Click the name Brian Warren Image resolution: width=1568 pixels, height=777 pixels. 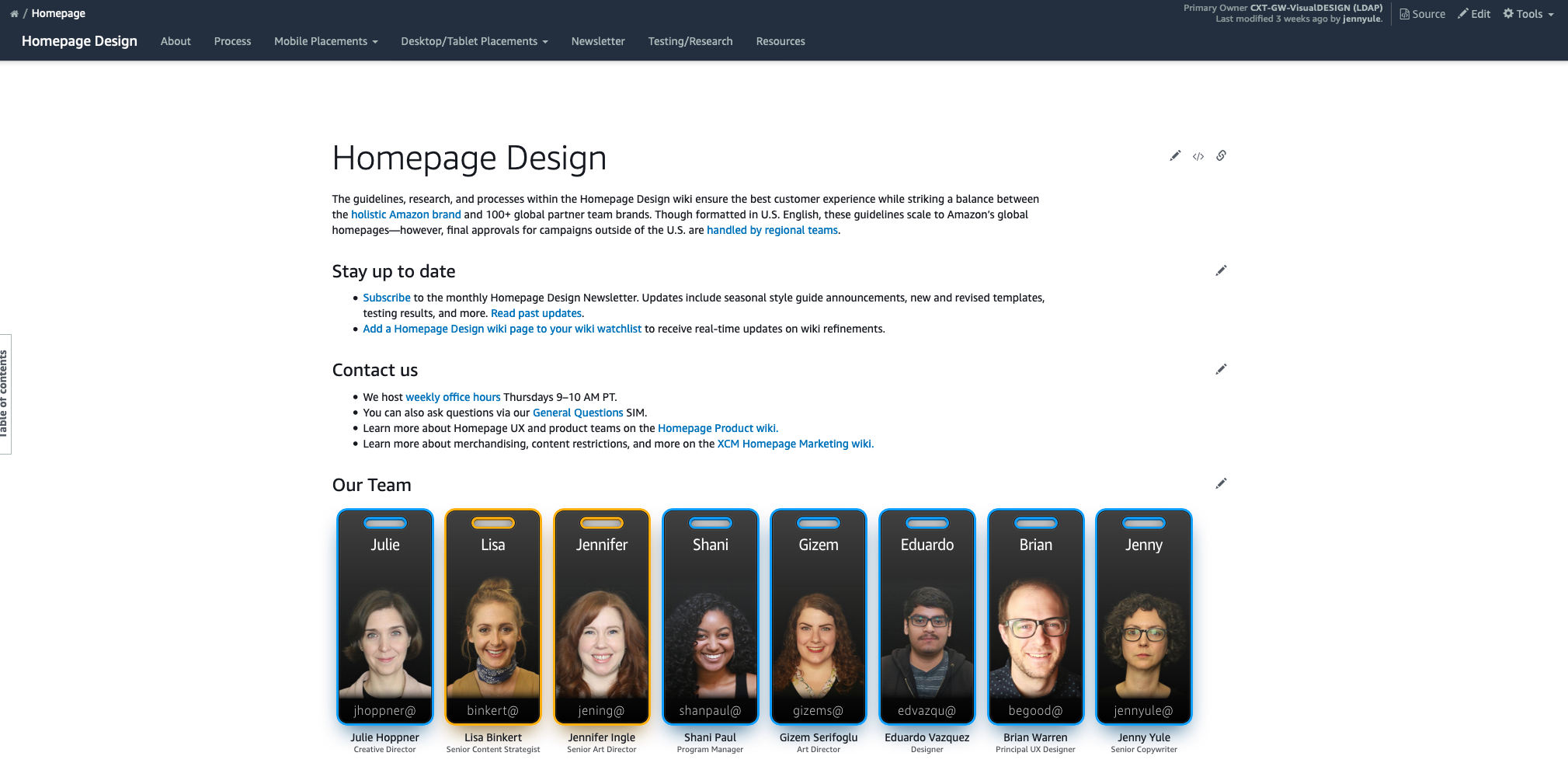(1035, 737)
